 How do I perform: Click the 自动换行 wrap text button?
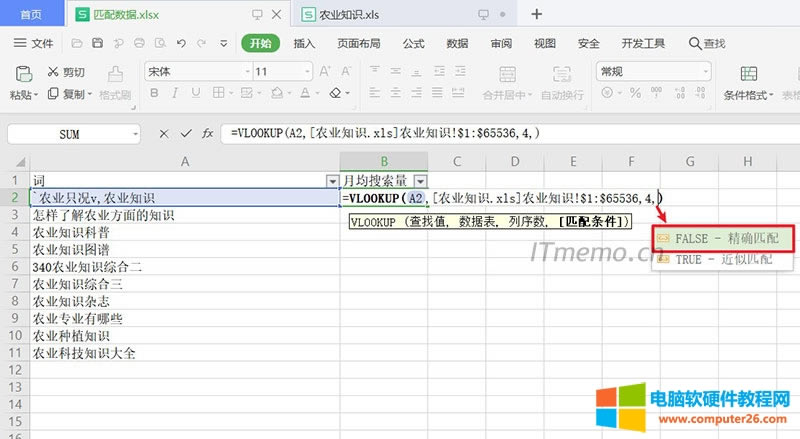coord(562,83)
